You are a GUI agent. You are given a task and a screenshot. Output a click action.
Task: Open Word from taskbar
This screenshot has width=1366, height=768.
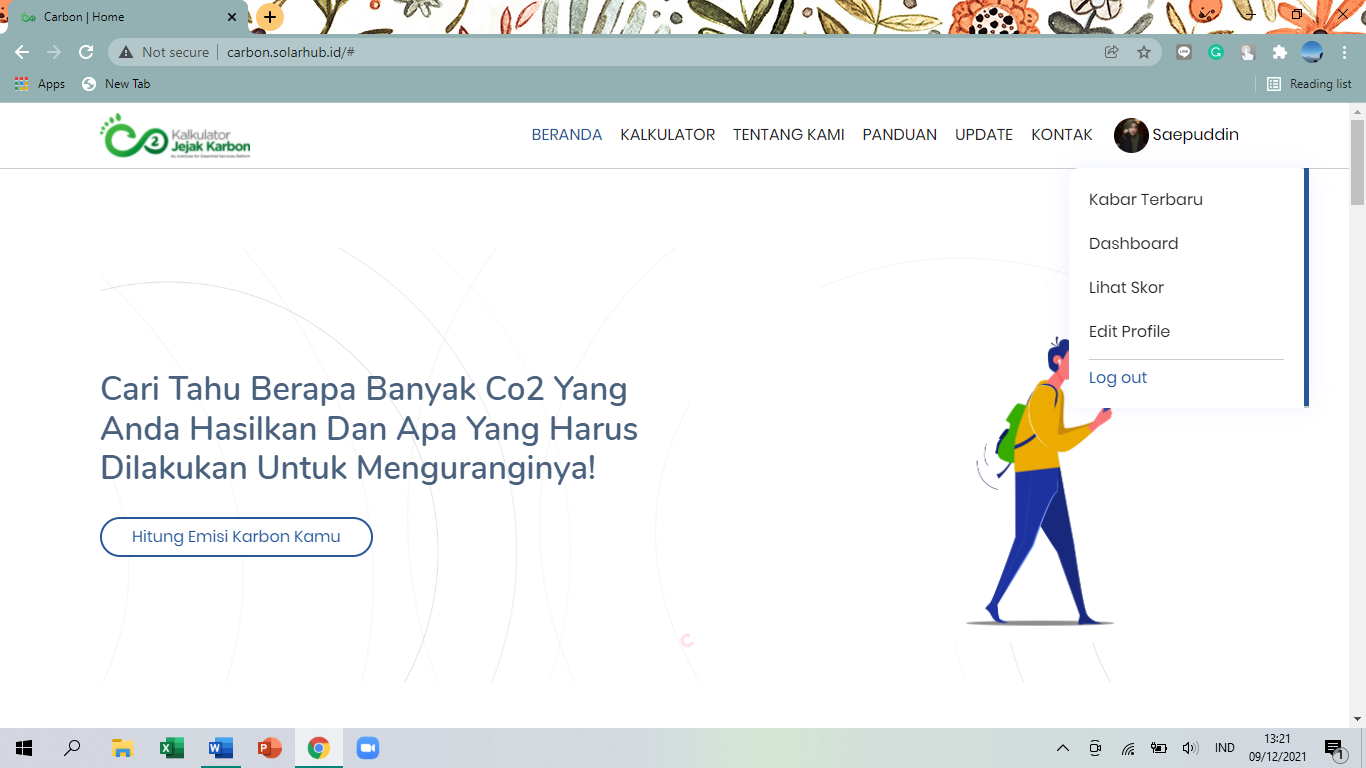coord(220,748)
